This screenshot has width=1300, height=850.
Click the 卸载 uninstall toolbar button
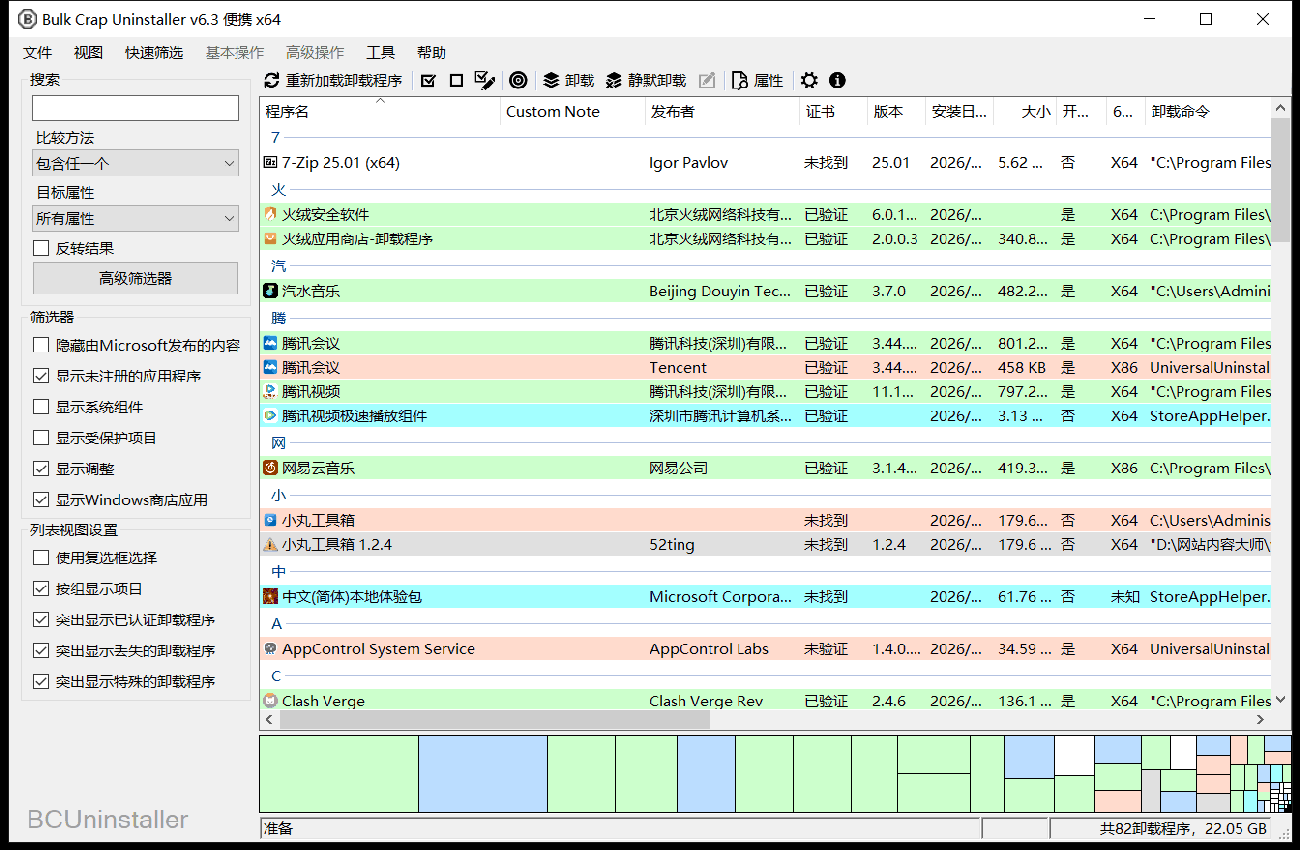[568, 81]
